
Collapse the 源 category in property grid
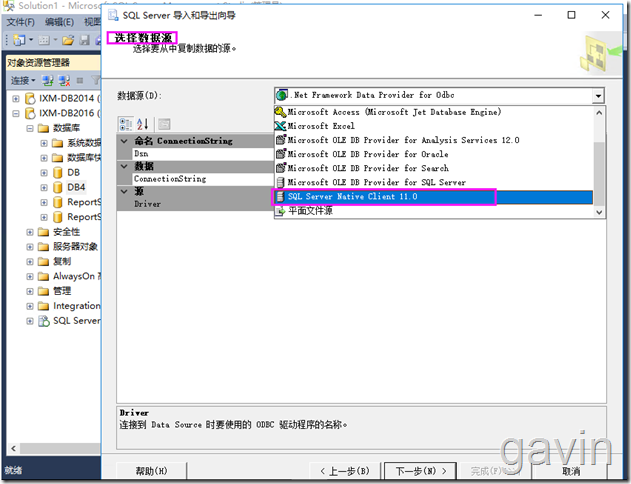[x=124, y=191]
